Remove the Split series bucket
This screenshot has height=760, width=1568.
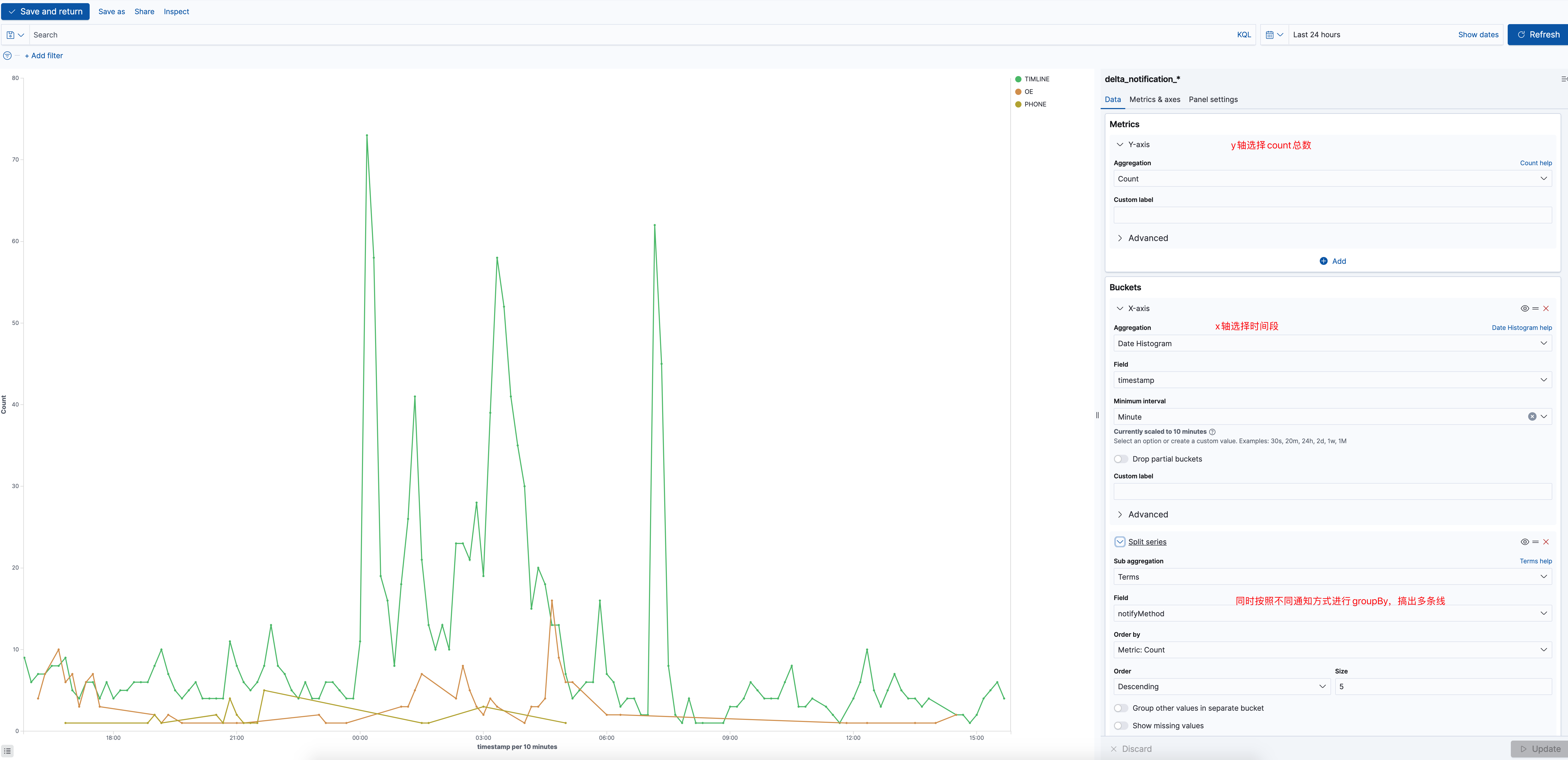click(1546, 542)
